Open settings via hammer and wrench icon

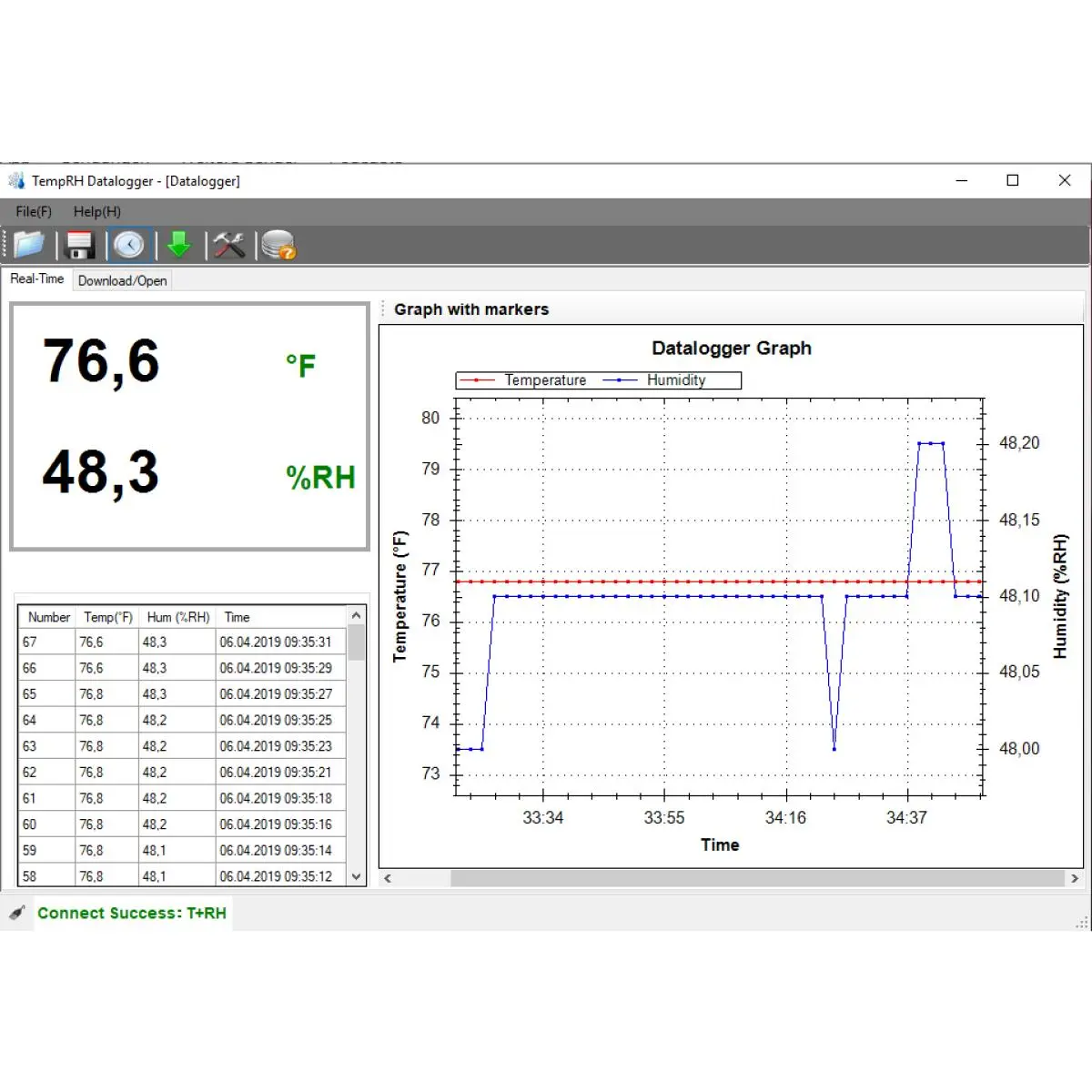coord(229,245)
